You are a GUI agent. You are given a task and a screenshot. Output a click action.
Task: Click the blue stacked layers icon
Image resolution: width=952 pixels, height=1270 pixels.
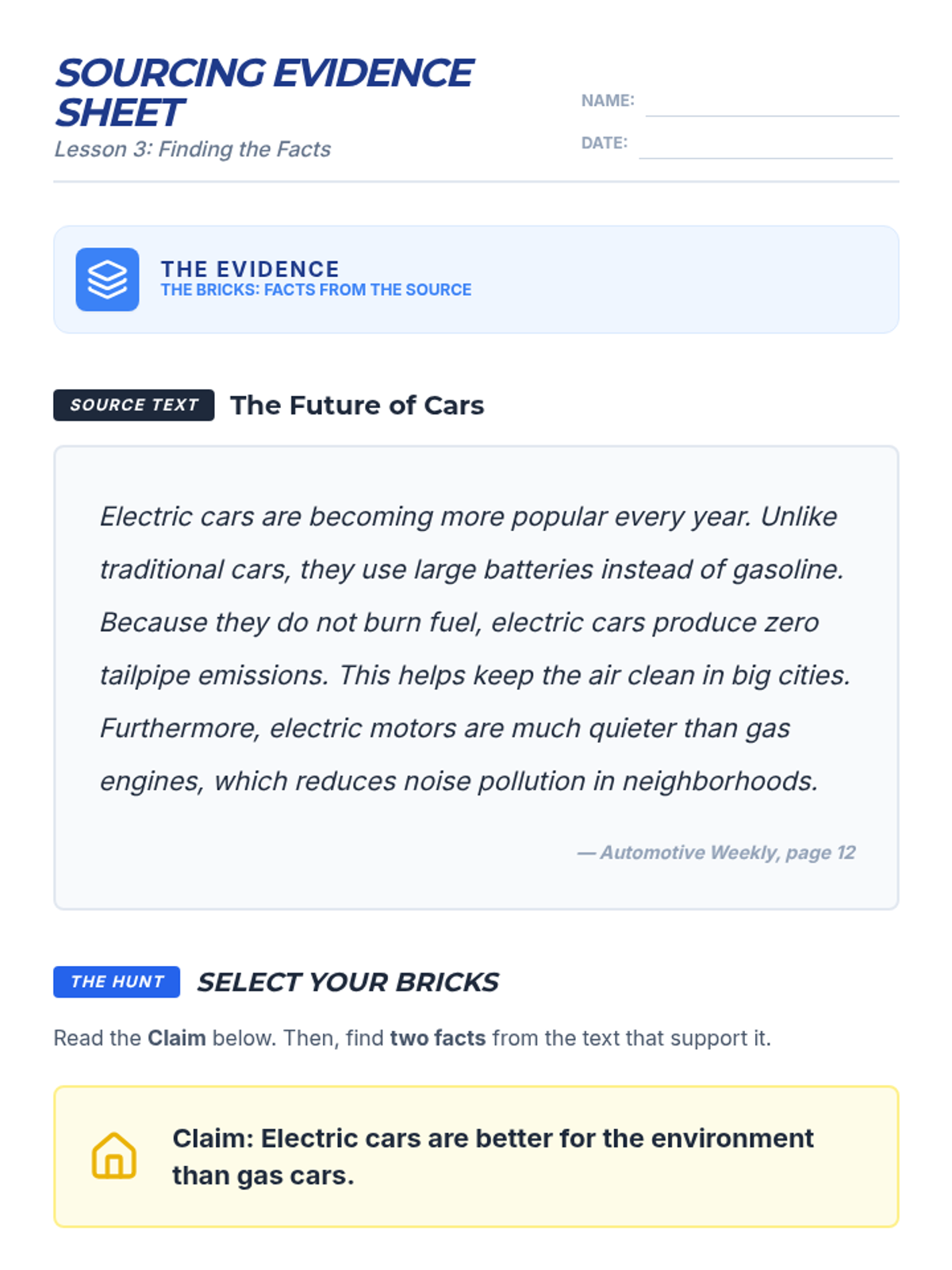[107, 279]
